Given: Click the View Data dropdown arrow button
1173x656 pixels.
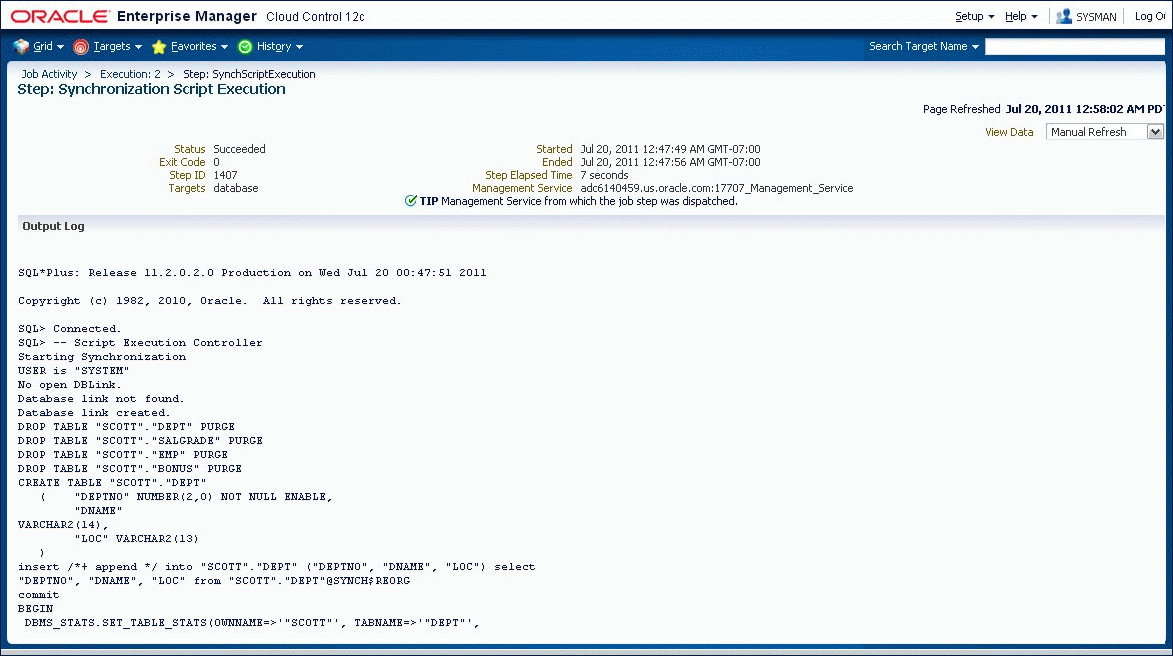Looking at the screenshot, I should click(1155, 132).
